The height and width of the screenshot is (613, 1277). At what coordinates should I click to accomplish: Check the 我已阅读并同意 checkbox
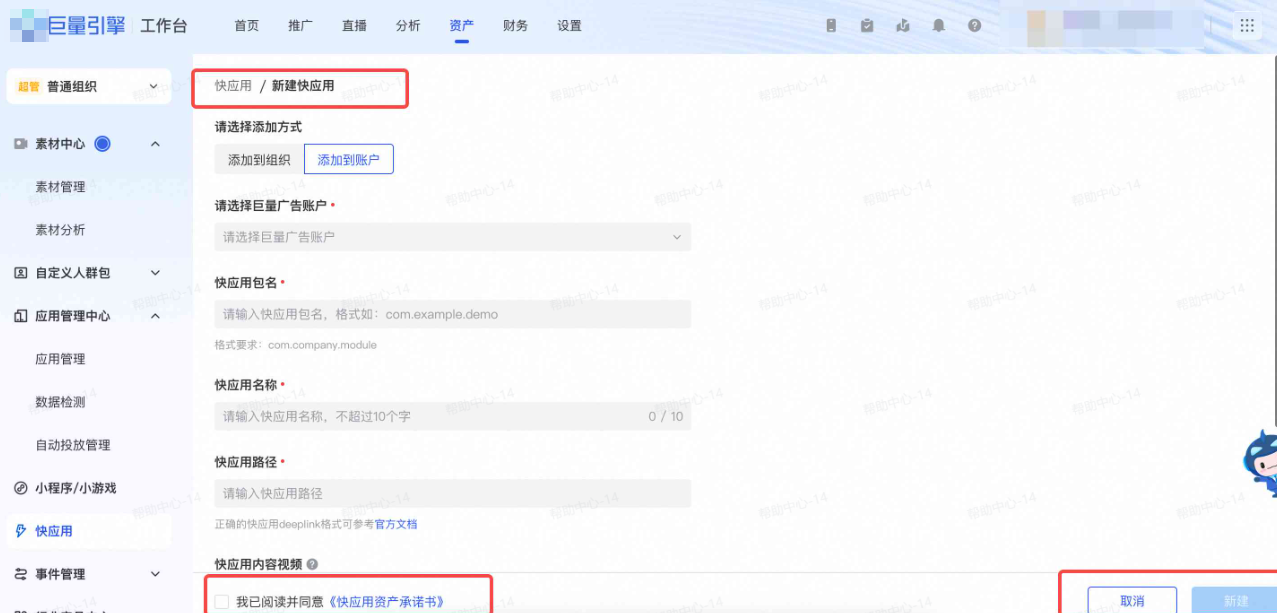point(222,601)
